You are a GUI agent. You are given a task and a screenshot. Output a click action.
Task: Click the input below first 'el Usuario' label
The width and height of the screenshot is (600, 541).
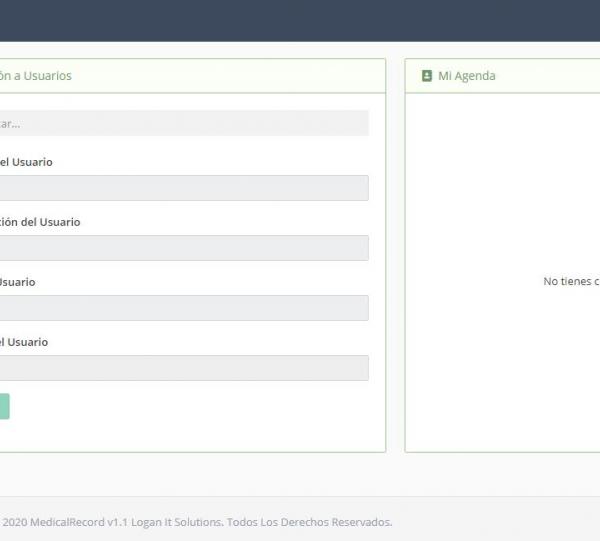coord(184,188)
